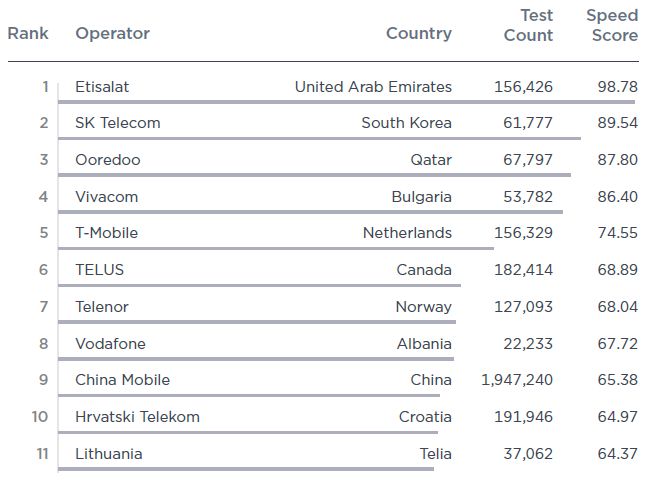Click the Telia country cell
The height and width of the screenshot is (481, 648).
click(435, 454)
